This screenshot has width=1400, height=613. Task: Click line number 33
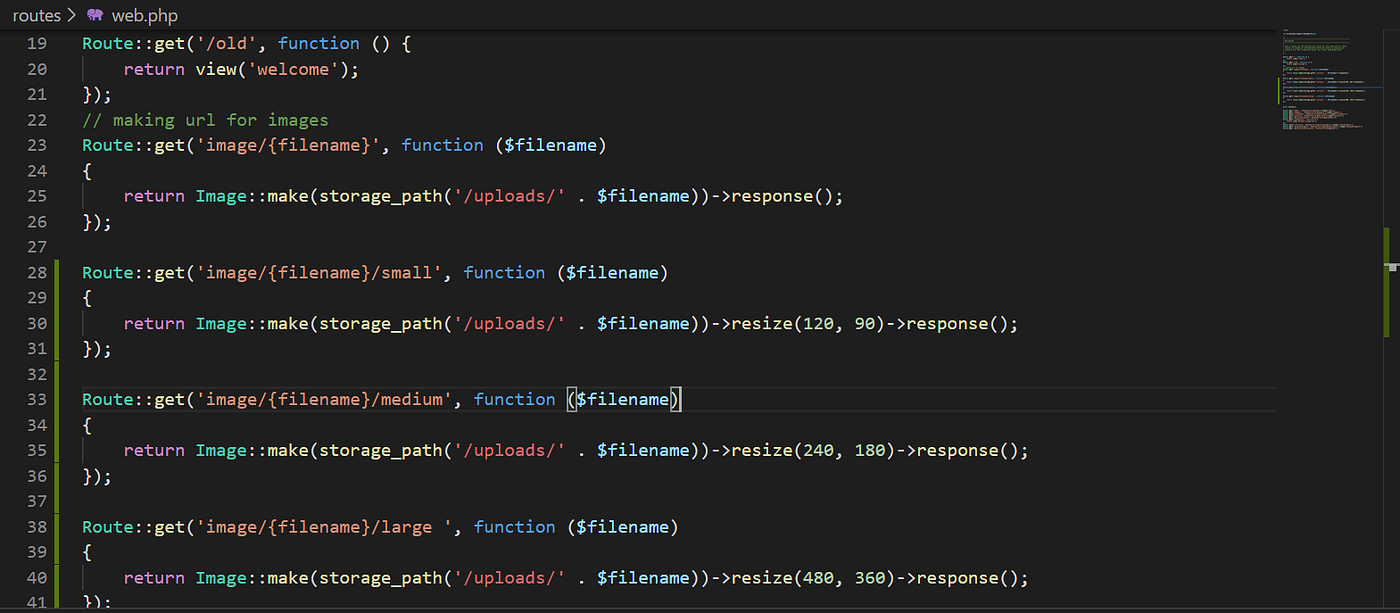[x=37, y=399]
